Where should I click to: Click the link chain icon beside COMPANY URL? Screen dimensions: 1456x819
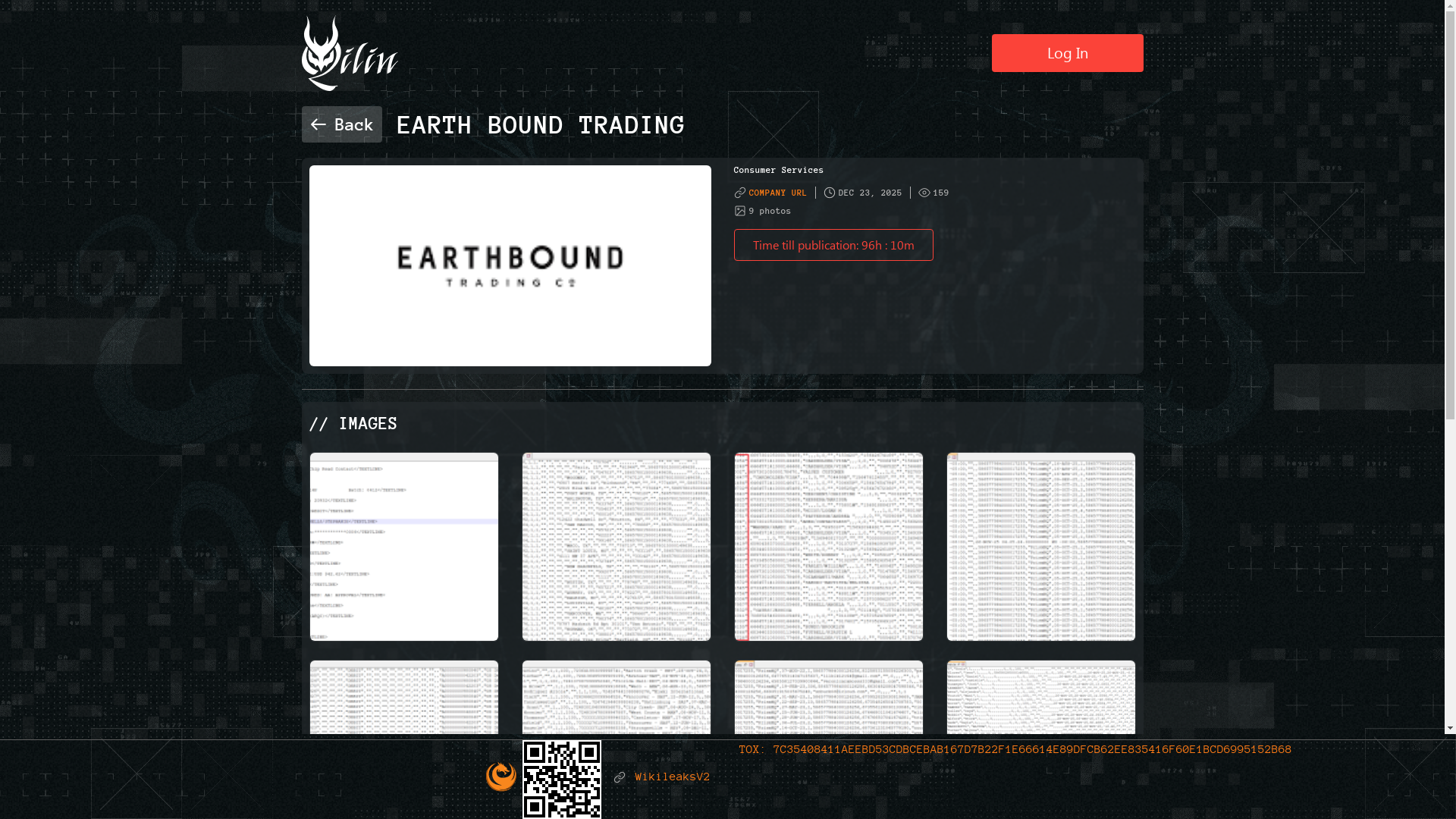[x=740, y=193]
